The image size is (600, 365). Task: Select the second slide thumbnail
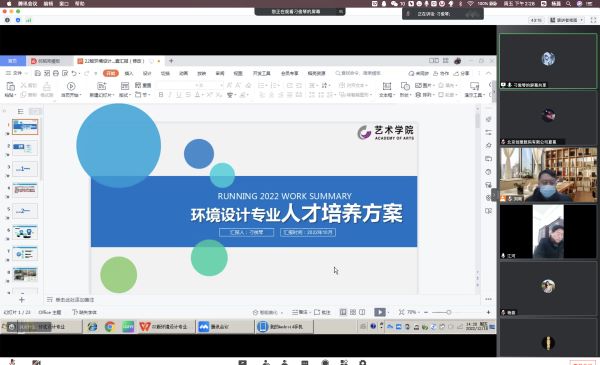tap(25, 148)
